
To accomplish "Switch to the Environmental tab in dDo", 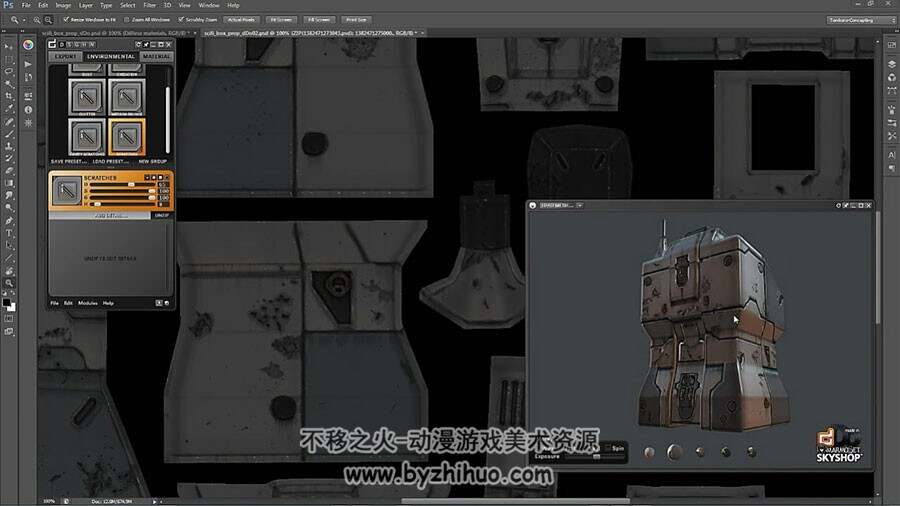I will (110, 57).
